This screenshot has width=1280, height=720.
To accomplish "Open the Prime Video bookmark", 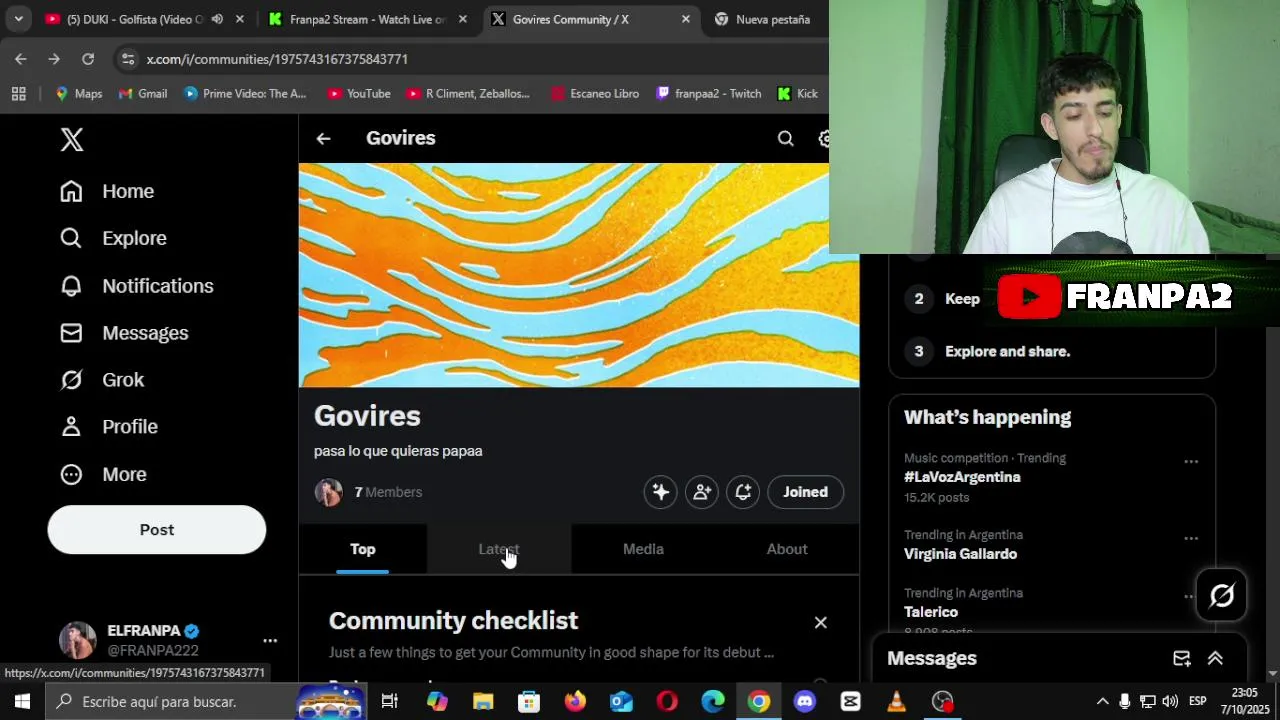I will [x=245, y=93].
